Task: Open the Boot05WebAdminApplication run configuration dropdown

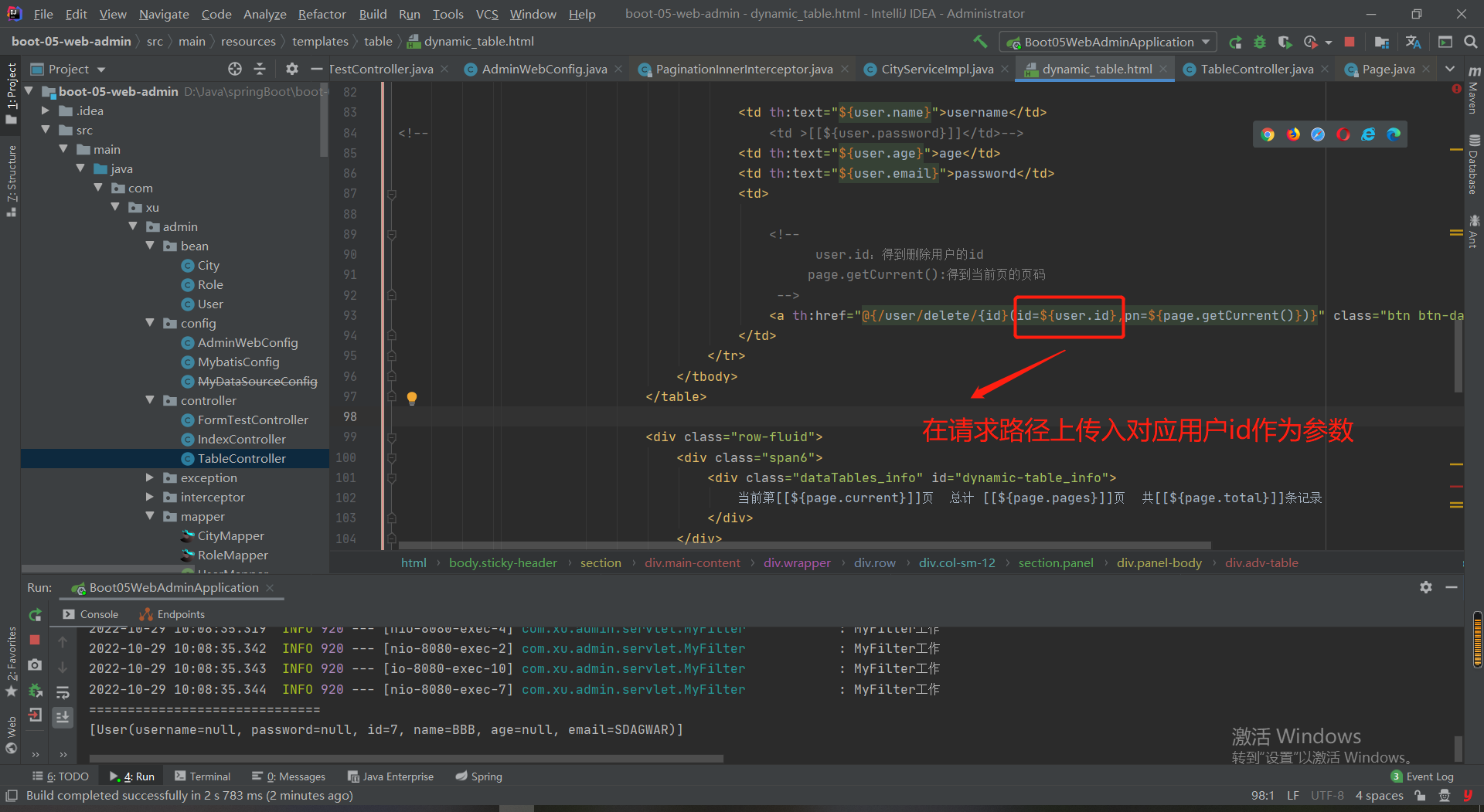Action: [x=1108, y=42]
